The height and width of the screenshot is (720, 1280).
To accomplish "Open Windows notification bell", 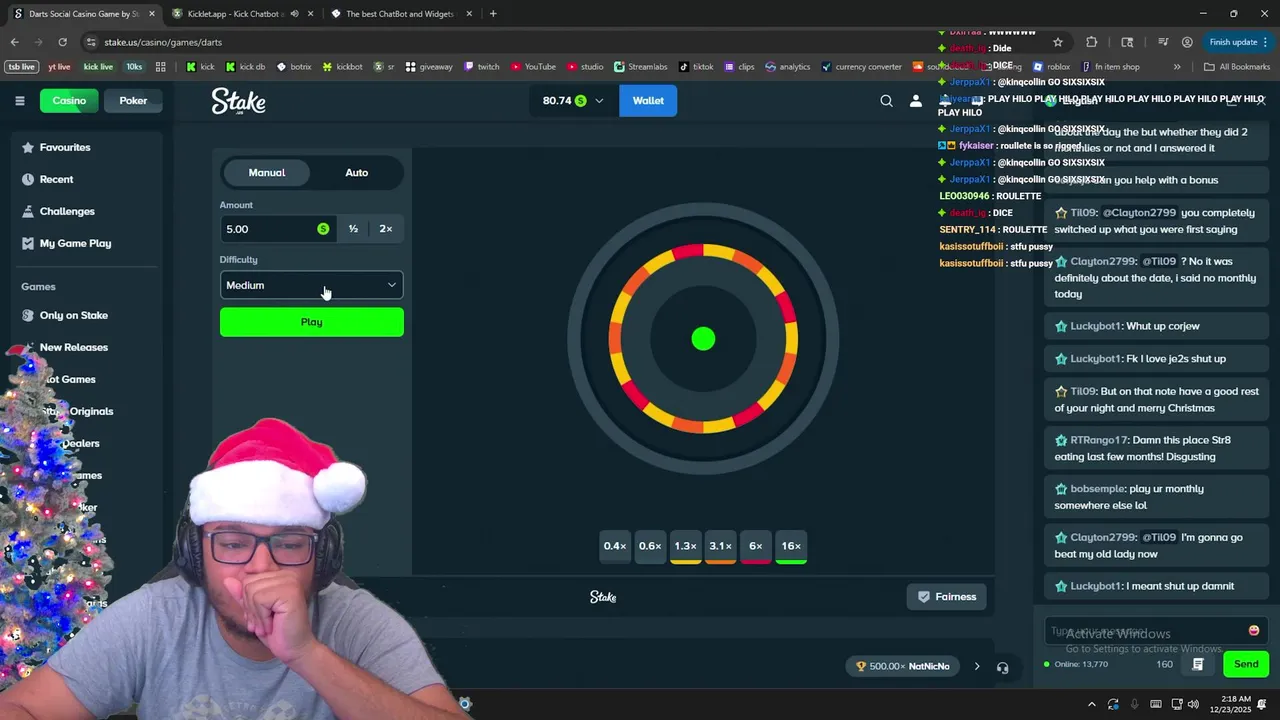I will (x=1262, y=704).
